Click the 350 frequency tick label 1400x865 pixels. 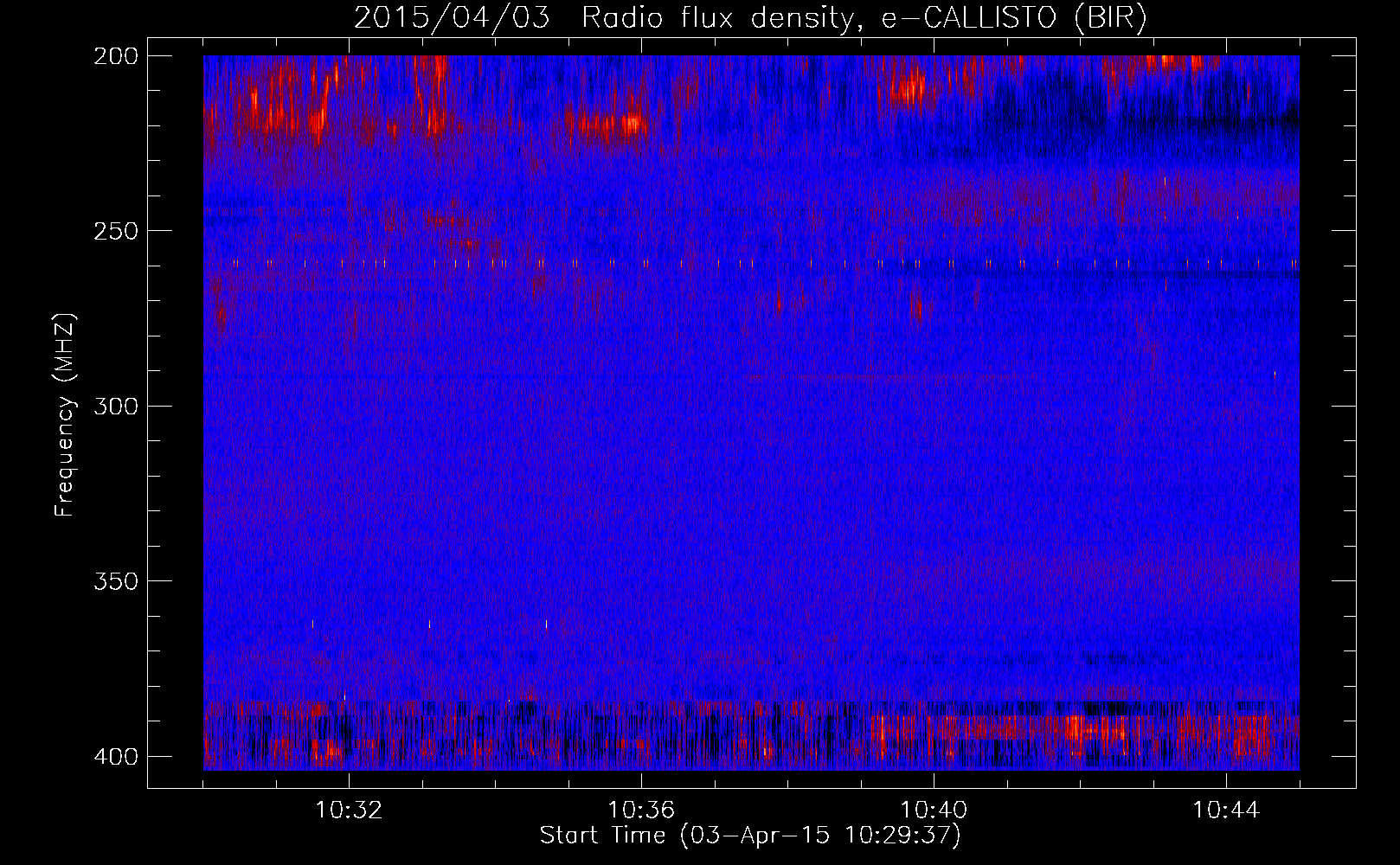click(x=115, y=581)
